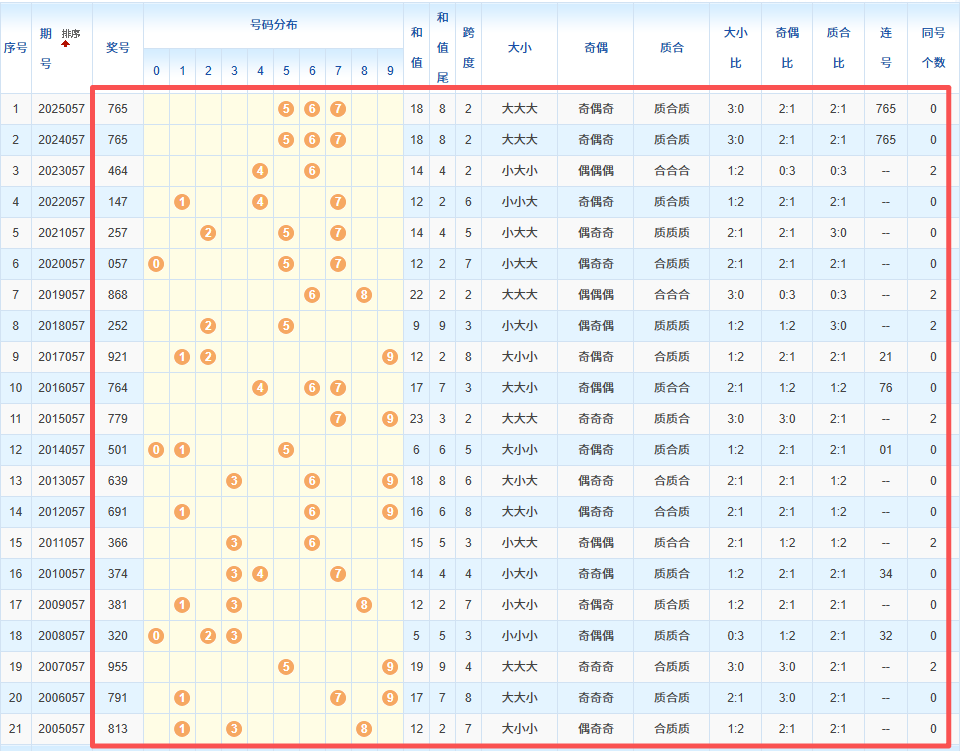This screenshot has width=960, height=751.
Task: Click orange ball 1 in row 2005057
Action: pyautogui.click(x=182, y=729)
